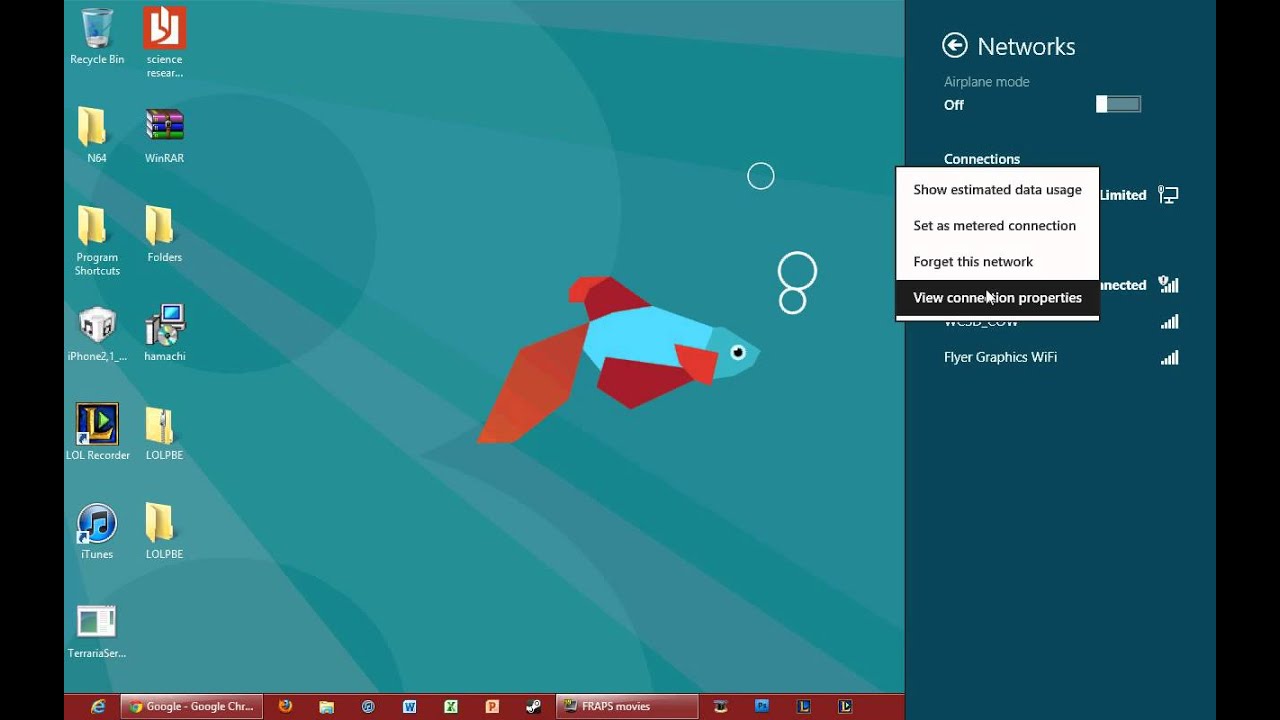Viewport: 1280px width, 720px height.
Task: Open 'View connection properties'
Action: pyautogui.click(x=997, y=298)
